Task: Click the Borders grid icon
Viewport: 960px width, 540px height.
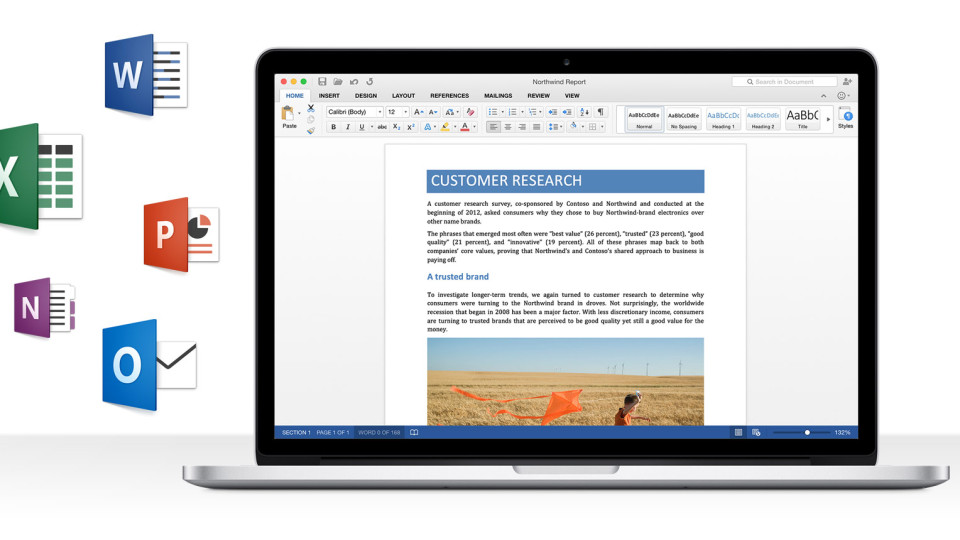Action: 592,127
